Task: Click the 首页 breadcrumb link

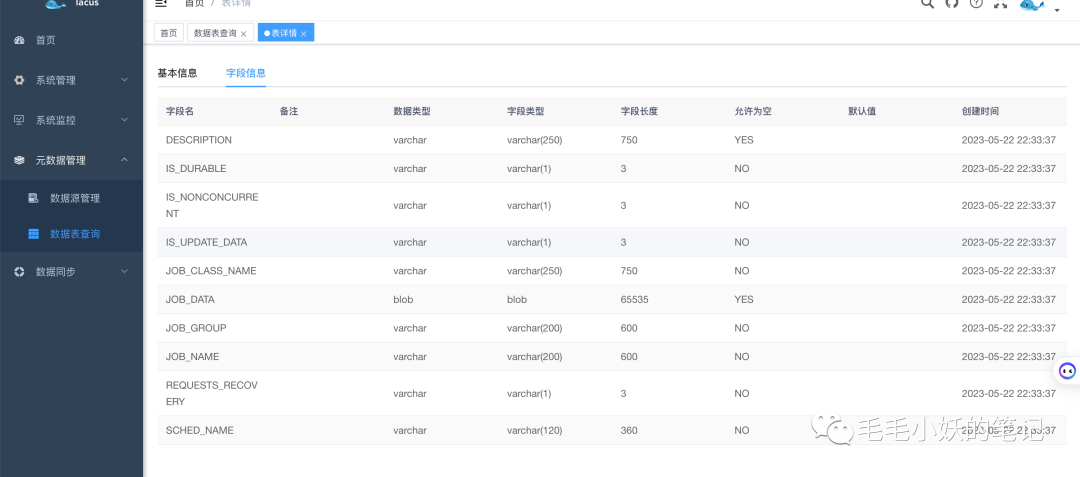Action: 194,3
